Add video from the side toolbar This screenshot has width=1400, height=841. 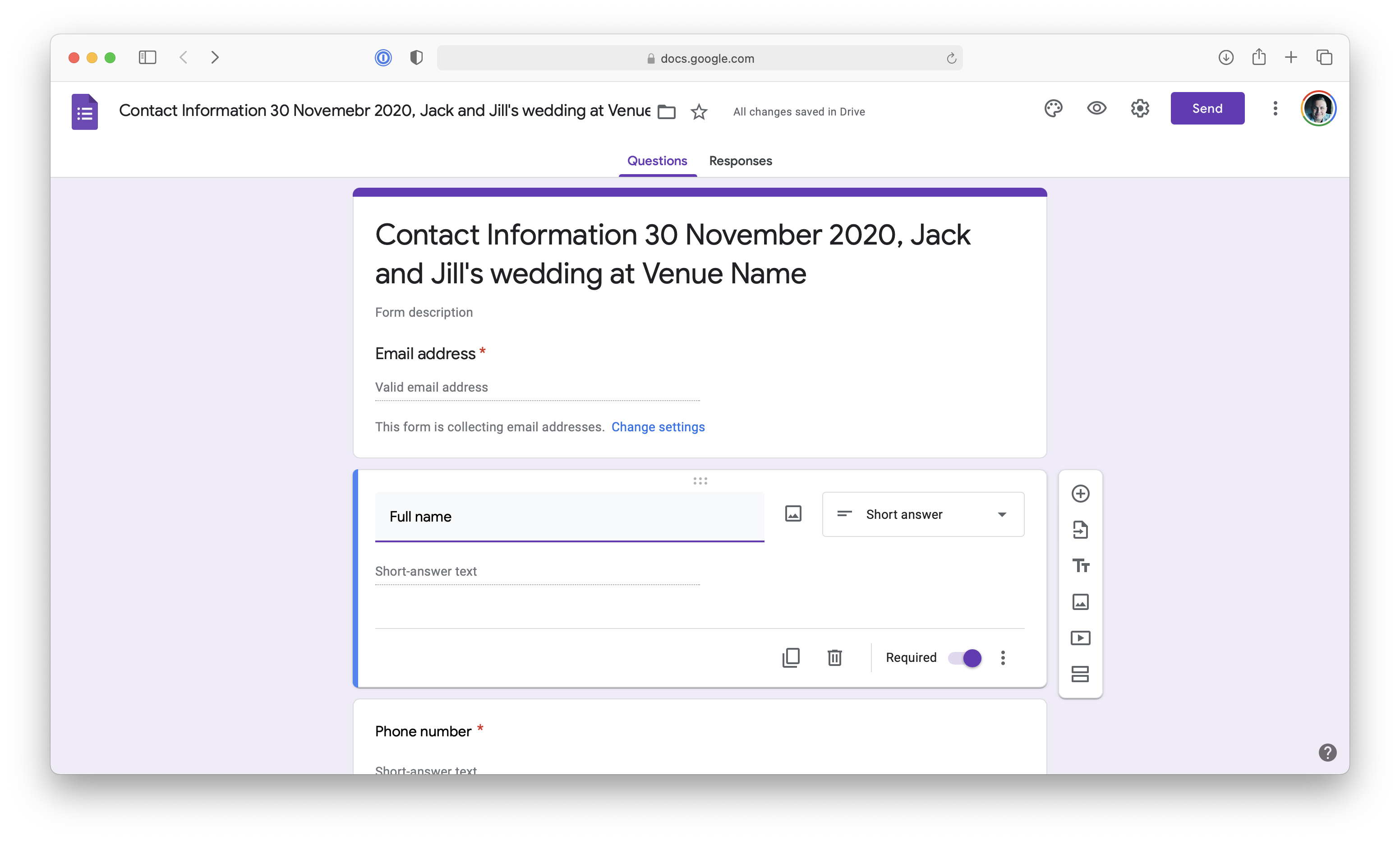coord(1080,638)
